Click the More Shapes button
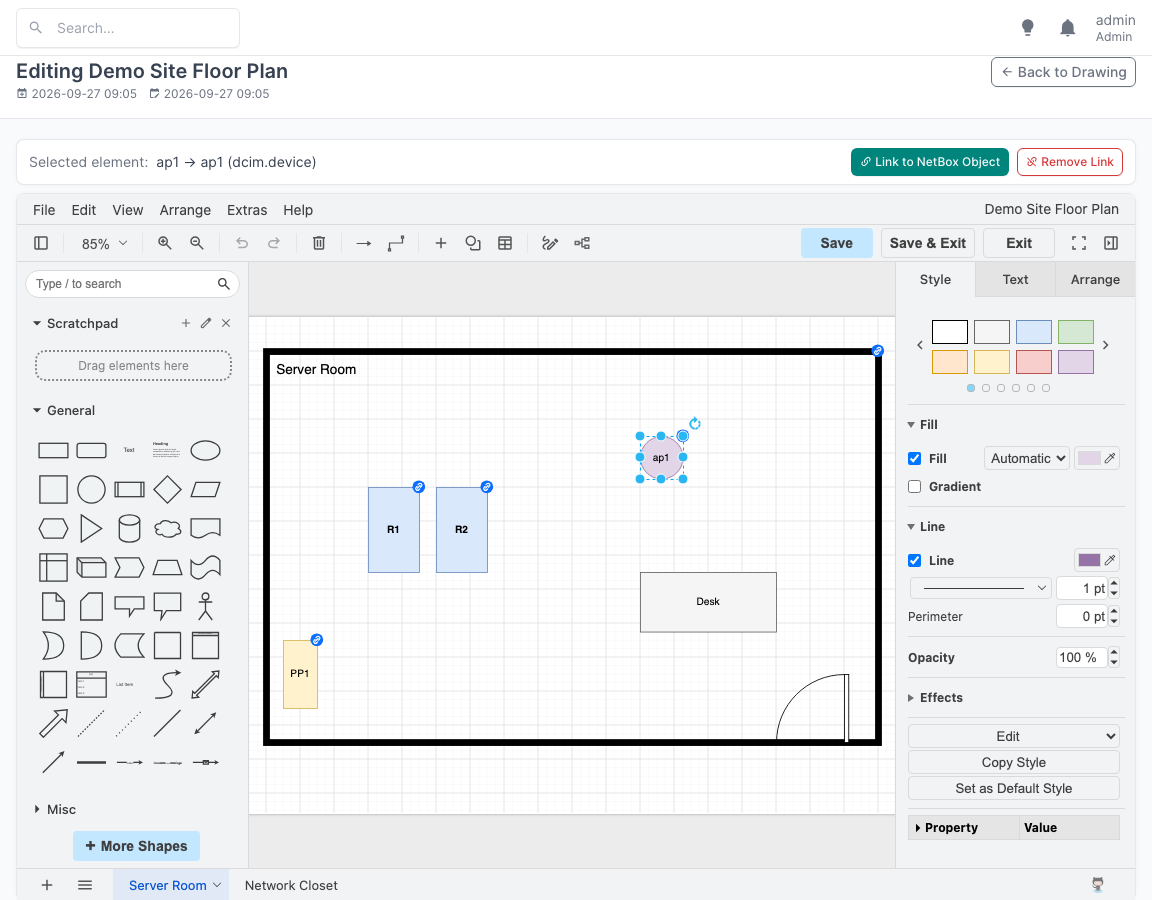 coord(137,846)
